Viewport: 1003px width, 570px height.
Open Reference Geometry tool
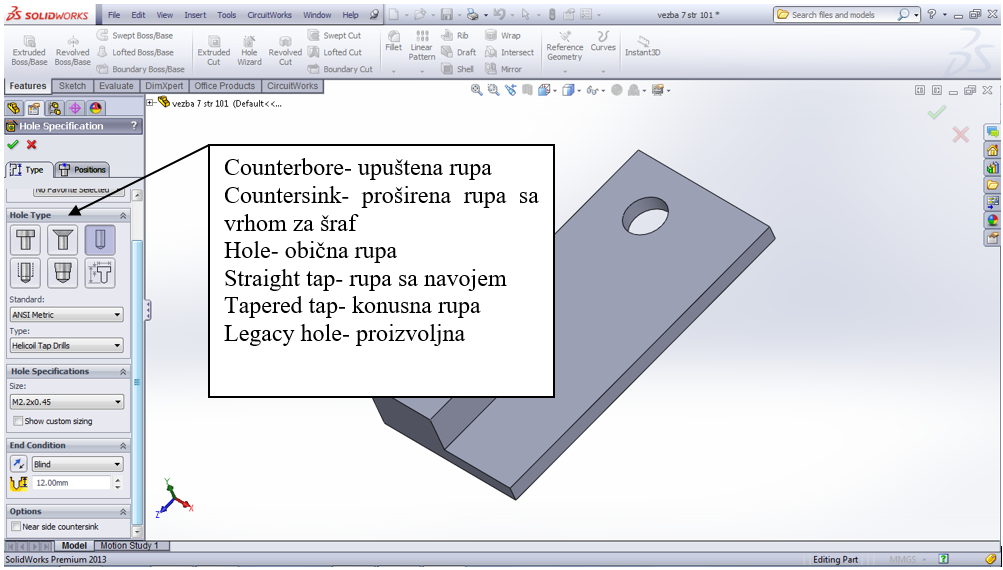[565, 46]
